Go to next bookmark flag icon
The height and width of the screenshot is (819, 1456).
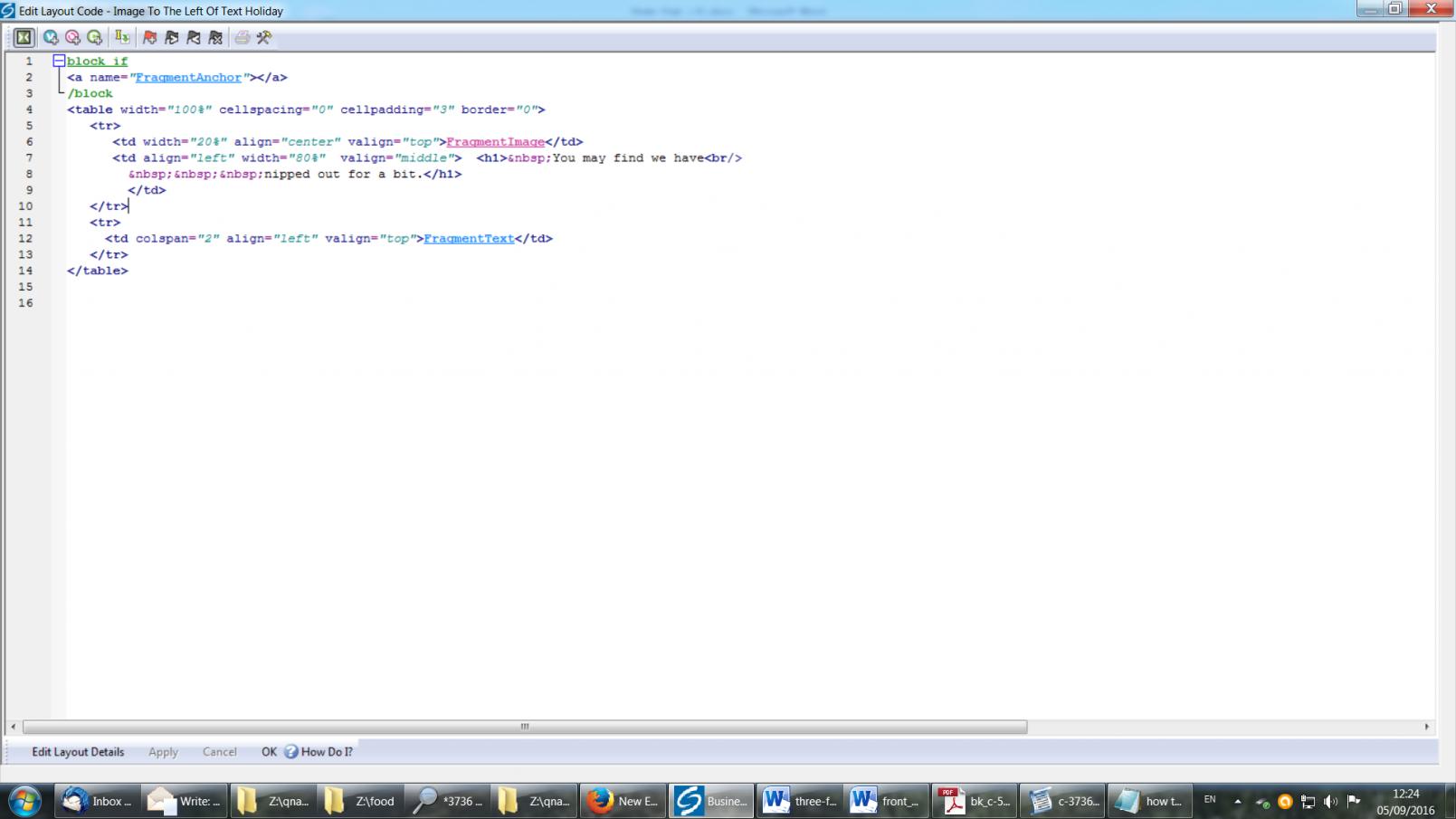tap(172, 37)
